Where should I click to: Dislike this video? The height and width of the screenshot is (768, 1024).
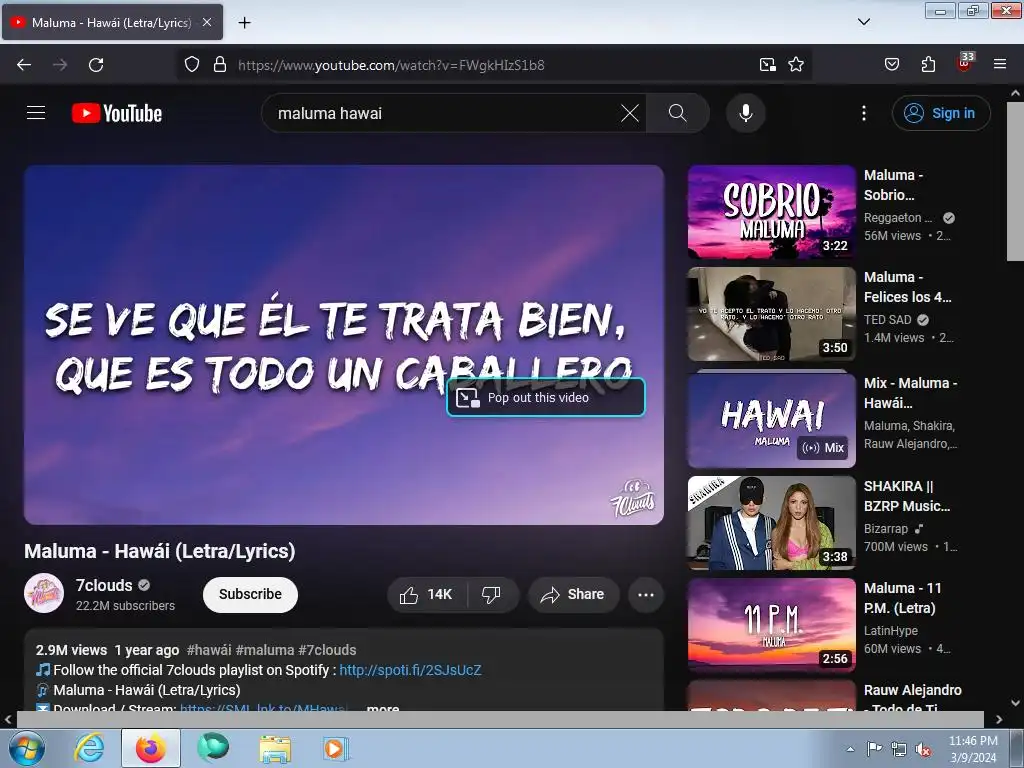[491, 594]
